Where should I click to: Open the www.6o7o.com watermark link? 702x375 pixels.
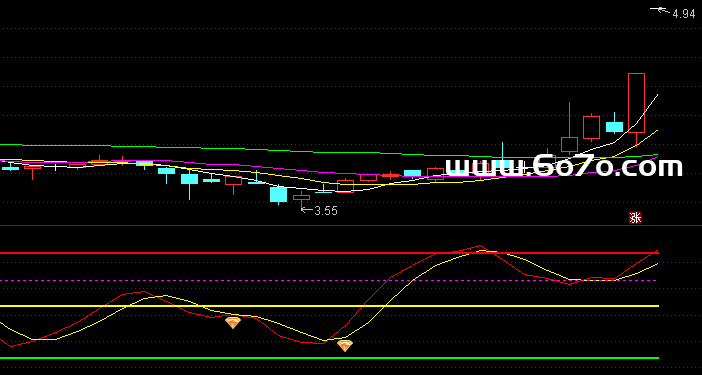(564, 166)
